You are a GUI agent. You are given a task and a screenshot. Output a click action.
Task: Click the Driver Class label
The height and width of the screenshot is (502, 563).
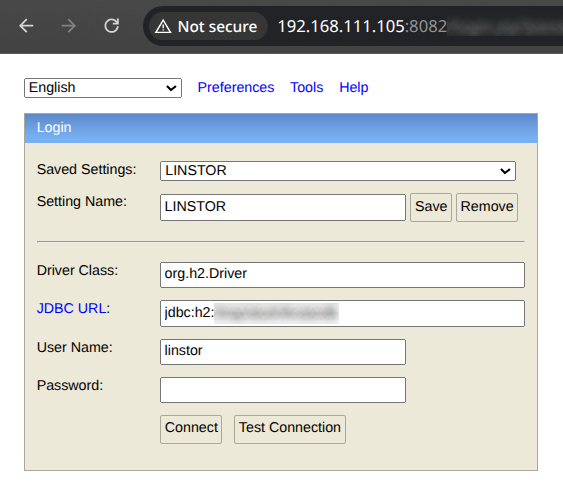click(x=77, y=270)
